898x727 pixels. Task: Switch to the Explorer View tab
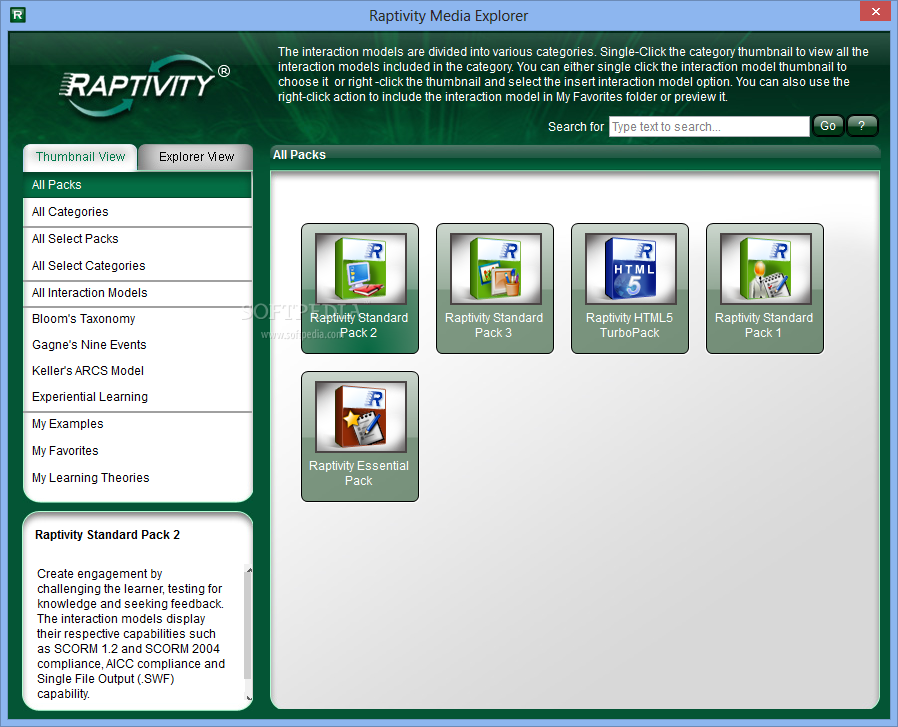[196, 157]
